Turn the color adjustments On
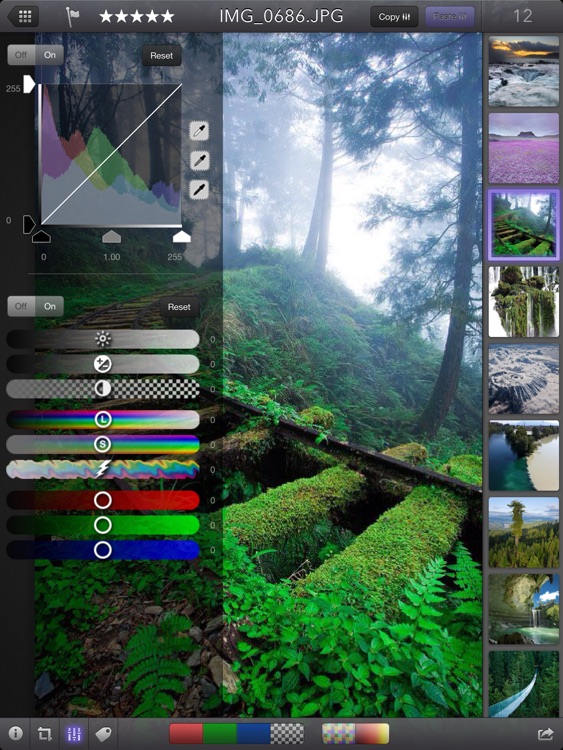The image size is (563, 750). click(50, 306)
